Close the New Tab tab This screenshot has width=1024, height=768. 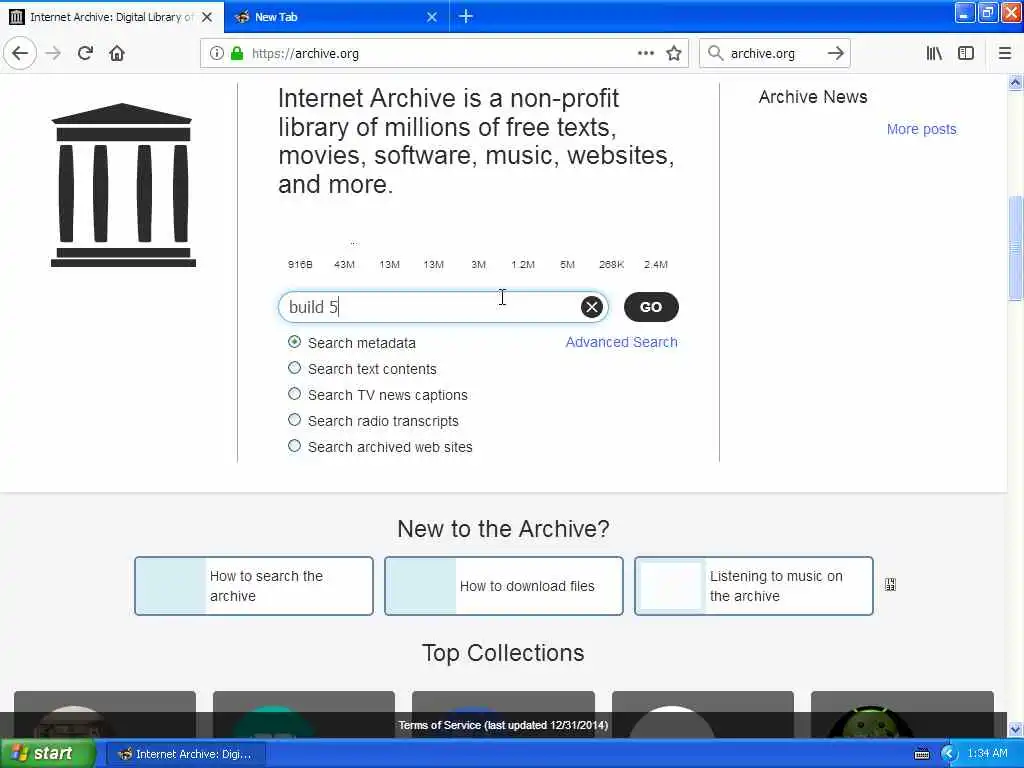pos(432,17)
